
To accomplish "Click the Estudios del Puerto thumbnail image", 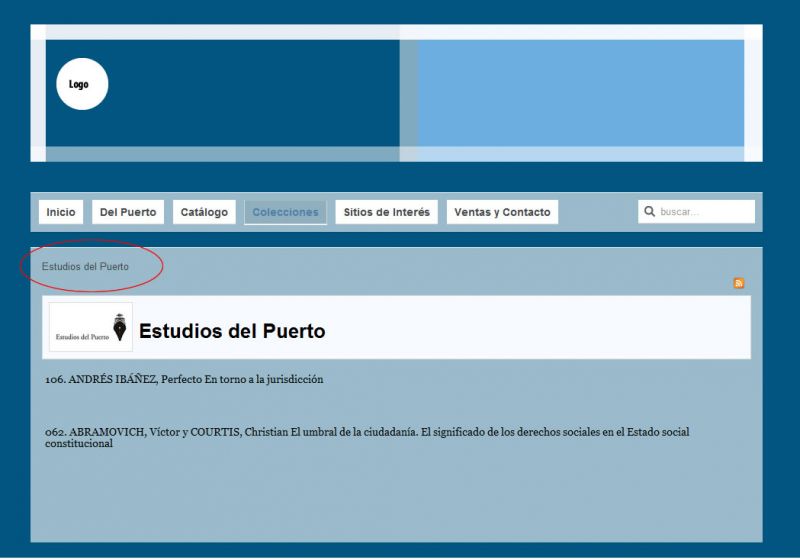I will (91, 327).
